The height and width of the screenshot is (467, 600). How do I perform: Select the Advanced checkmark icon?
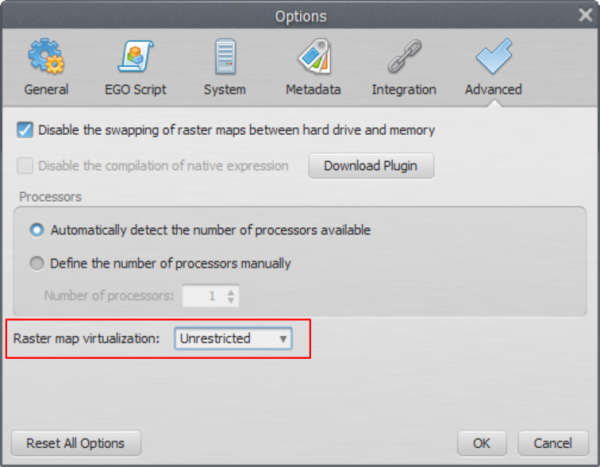(x=494, y=56)
